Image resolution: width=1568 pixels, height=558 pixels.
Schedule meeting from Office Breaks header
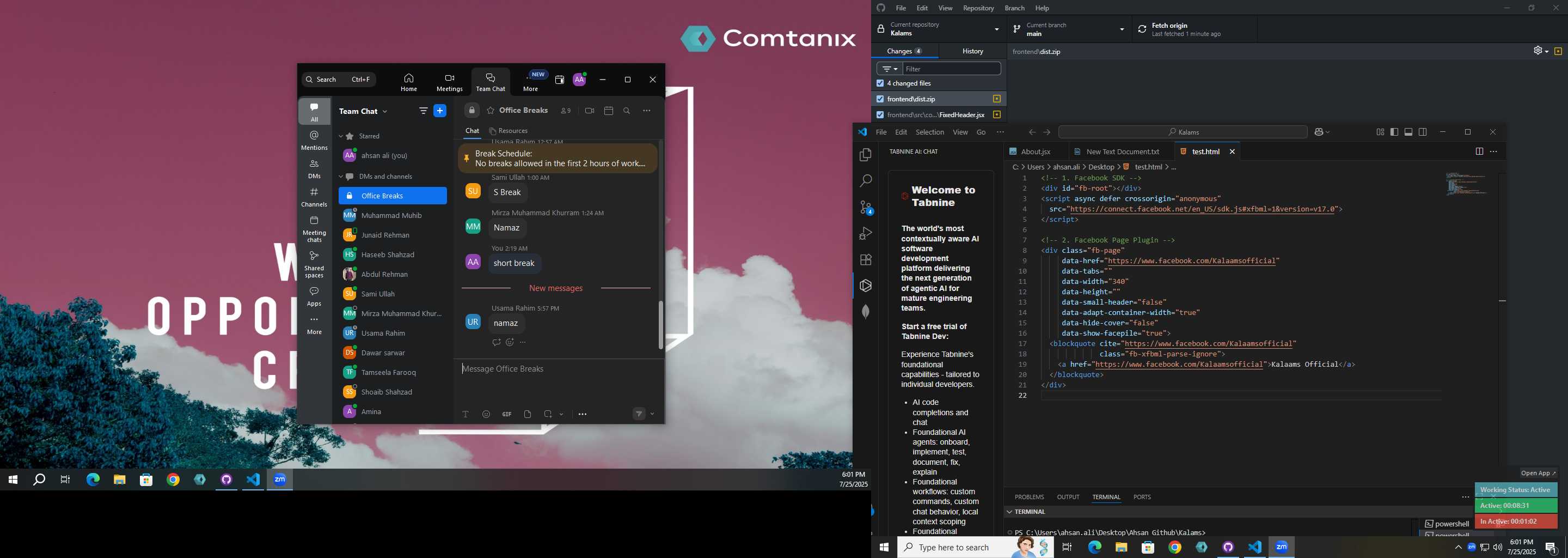click(x=609, y=111)
